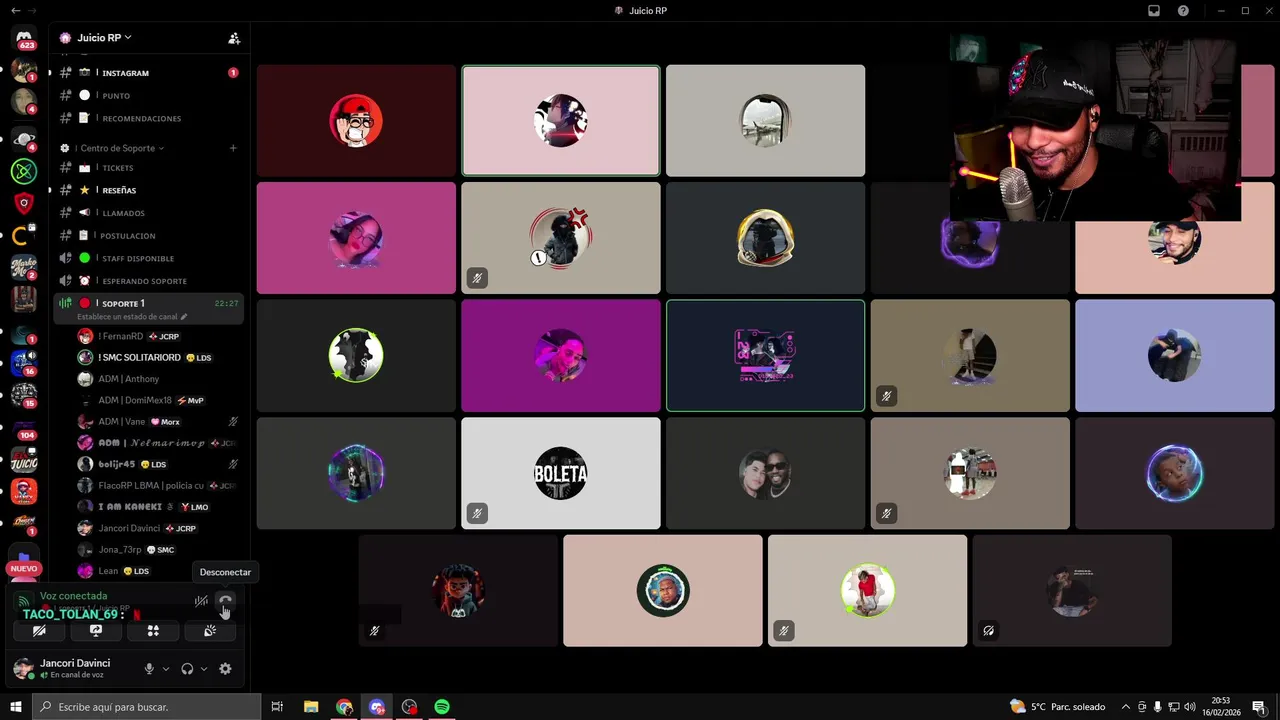Open the TICKETS channel
This screenshot has height=720, width=1280.
pyautogui.click(x=148, y=168)
